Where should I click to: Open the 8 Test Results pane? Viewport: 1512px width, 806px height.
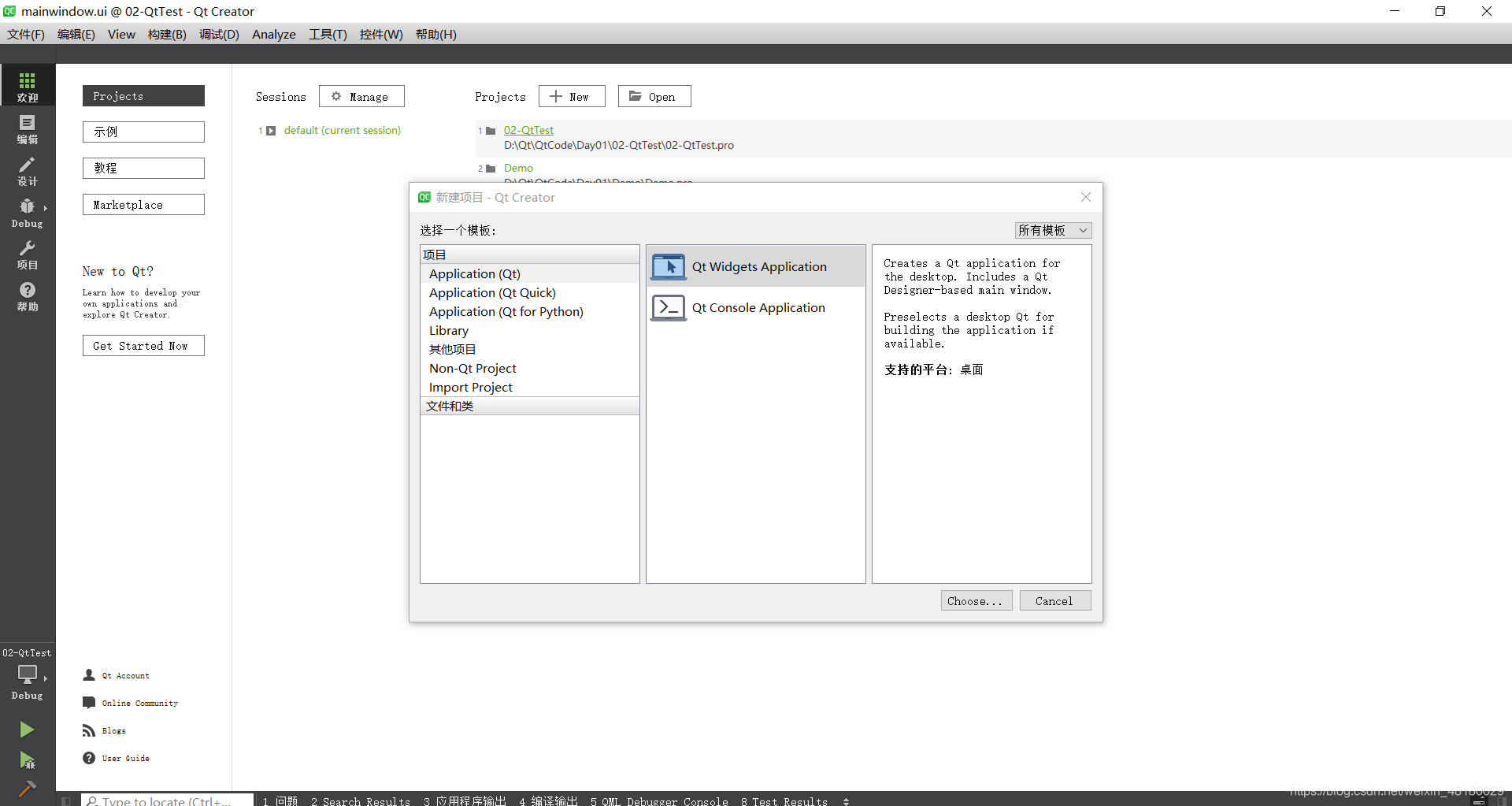click(x=784, y=801)
